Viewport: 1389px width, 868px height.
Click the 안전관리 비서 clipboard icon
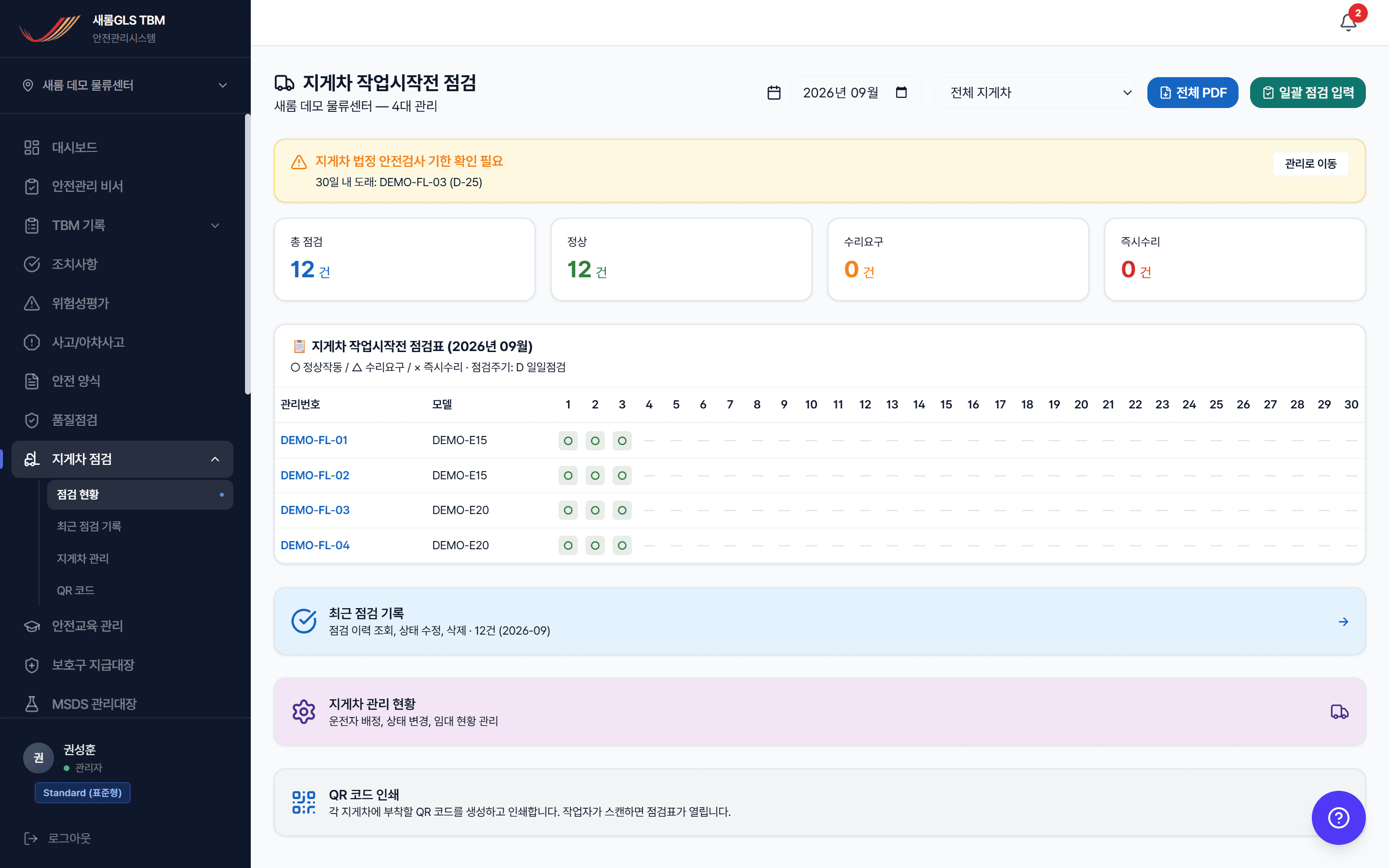pos(31,187)
